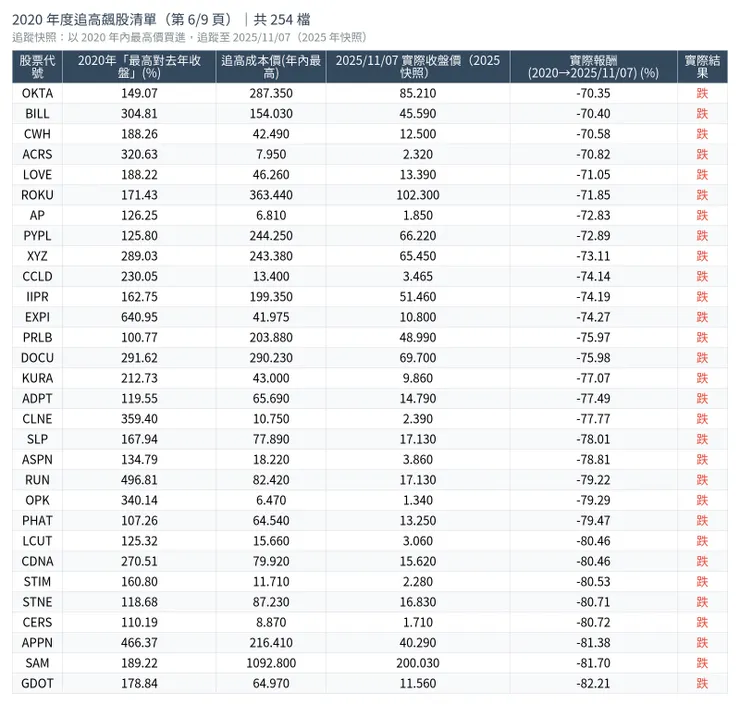Screen dimensions: 740x706
Task: Select the CDNA ticker cell
Action: pos(37,561)
